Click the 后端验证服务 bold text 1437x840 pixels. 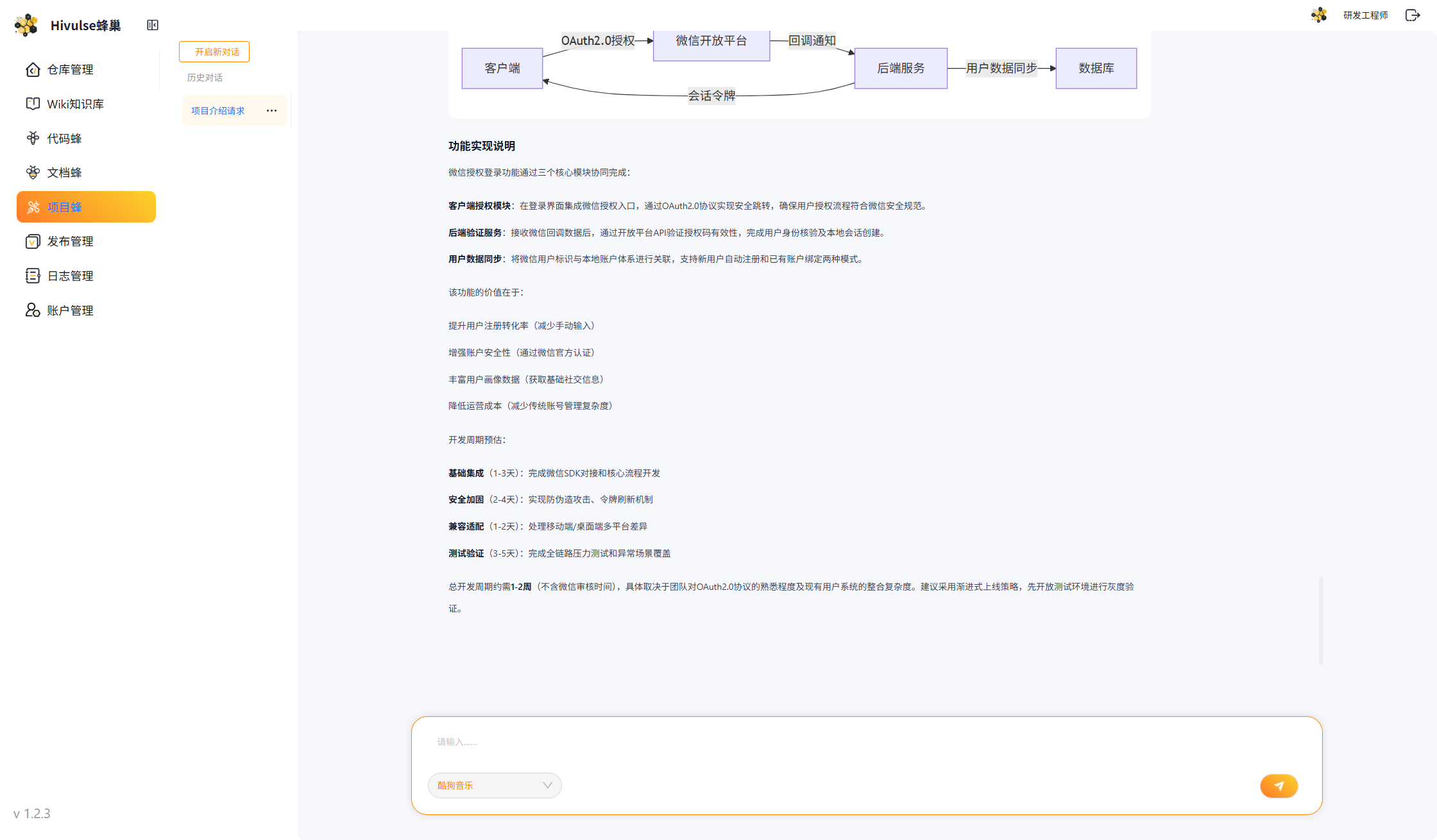tap(475, 233)
